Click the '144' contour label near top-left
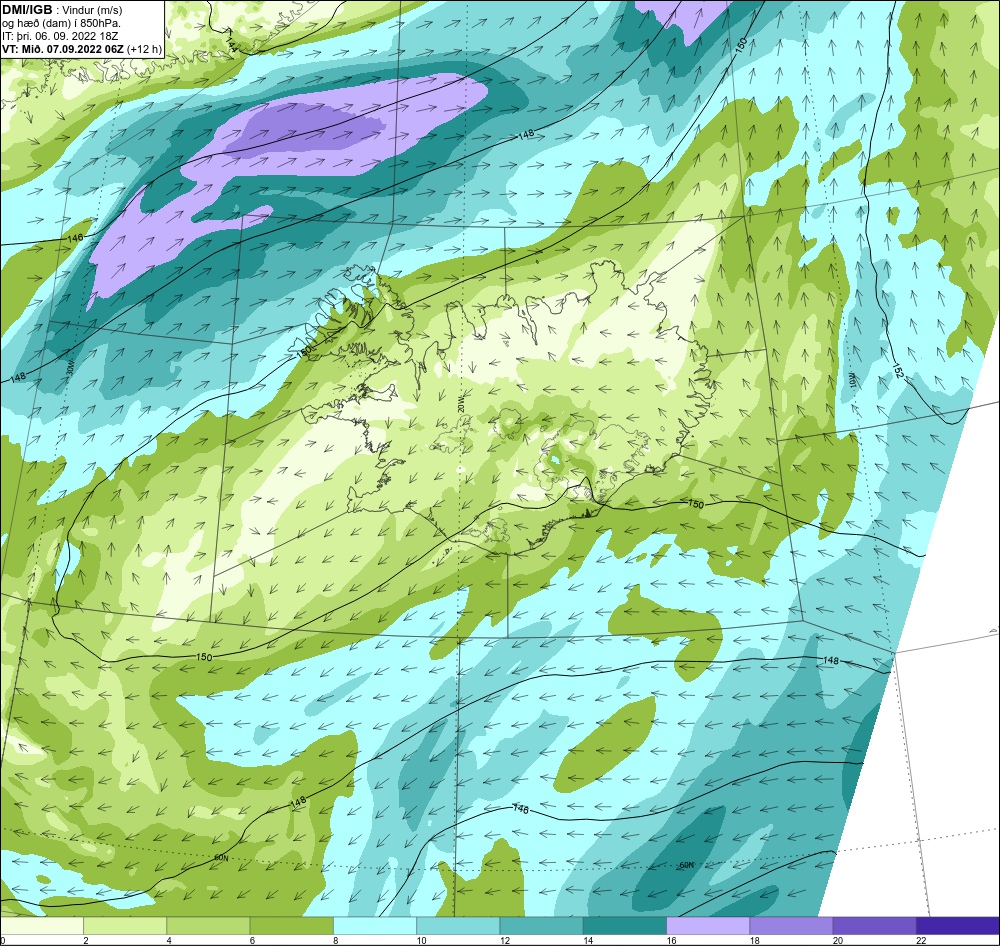Image resolution: width=1000 pixels, height=946 pixels. click(231, 45)
